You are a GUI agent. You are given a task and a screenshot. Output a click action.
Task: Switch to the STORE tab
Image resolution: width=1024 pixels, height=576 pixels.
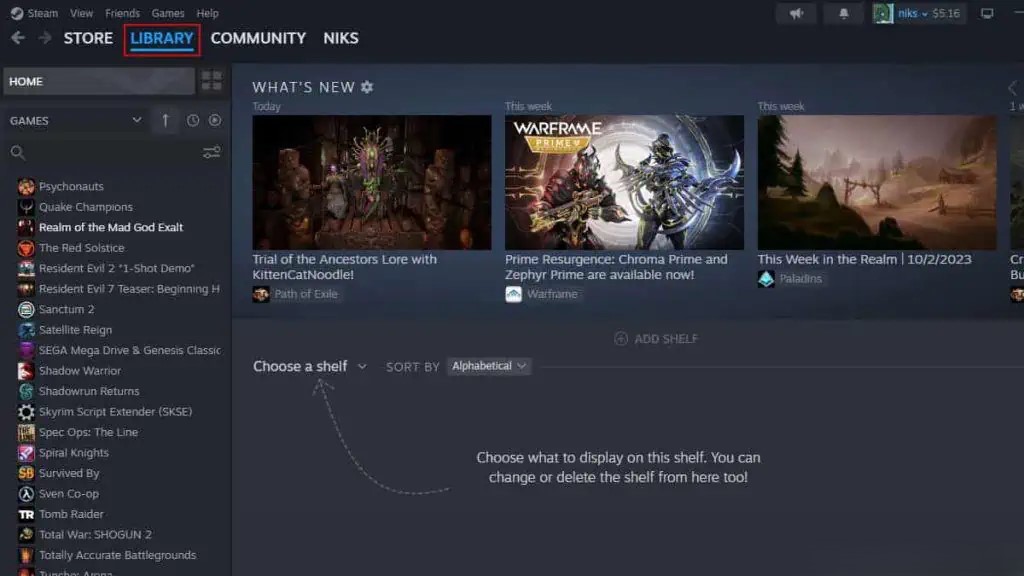pyautogui.click(x=88, y=38)
